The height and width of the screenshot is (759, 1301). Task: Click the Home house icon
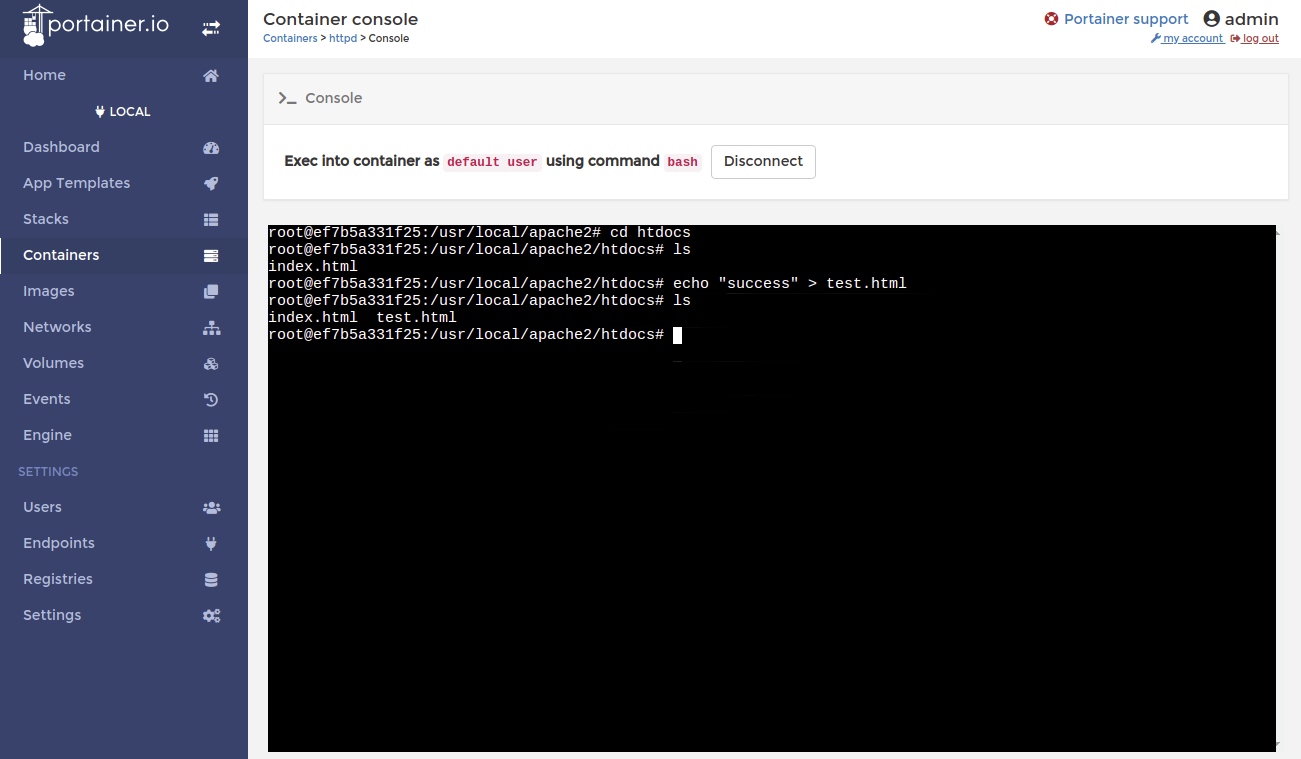tap(211, 76)
